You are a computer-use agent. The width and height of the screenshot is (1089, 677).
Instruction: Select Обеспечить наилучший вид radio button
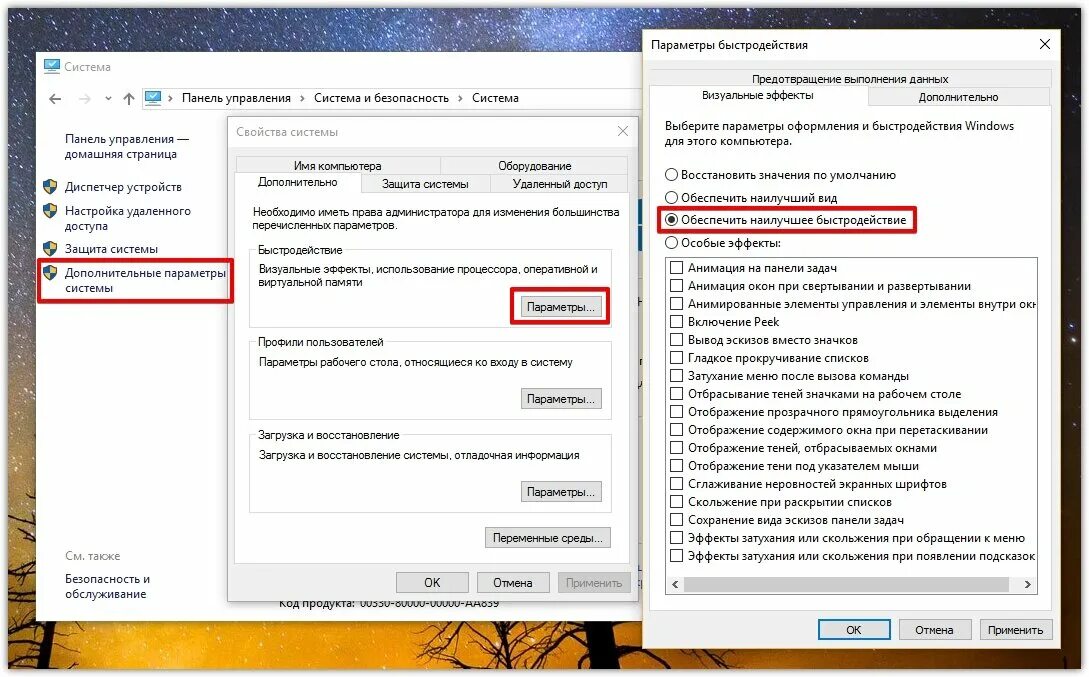(x=672, y=197)
